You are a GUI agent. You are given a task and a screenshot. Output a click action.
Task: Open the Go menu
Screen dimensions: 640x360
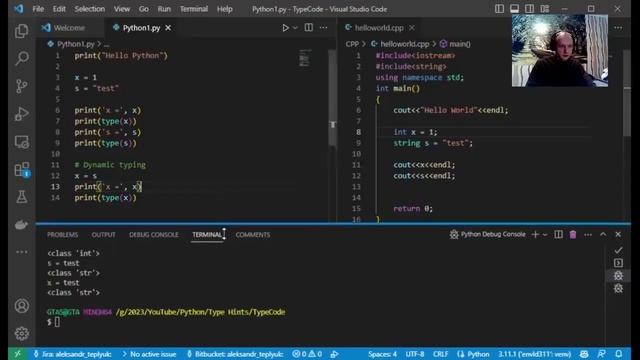(x=144, y=9)
